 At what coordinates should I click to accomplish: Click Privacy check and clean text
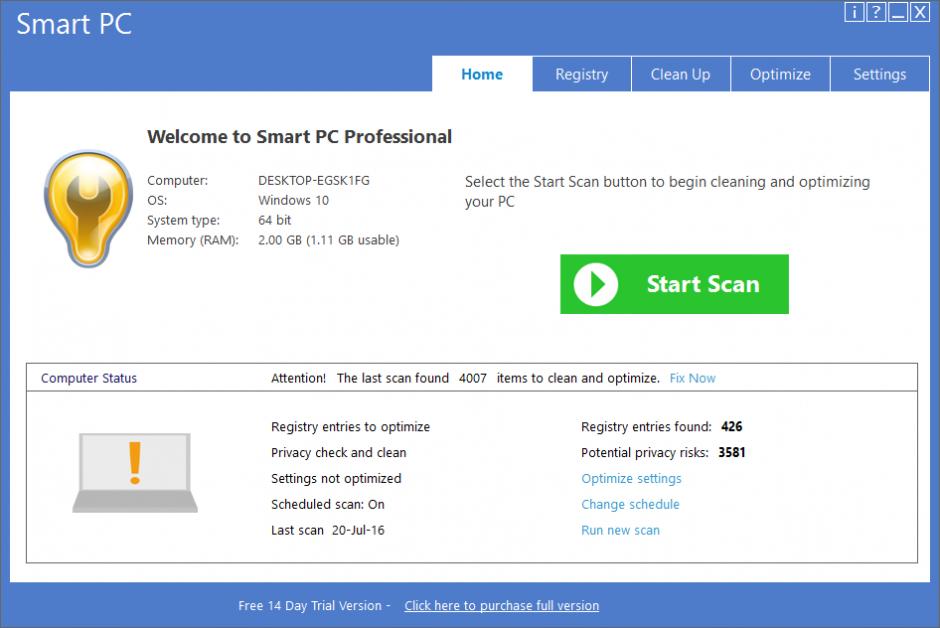click(x=338, y=452)
